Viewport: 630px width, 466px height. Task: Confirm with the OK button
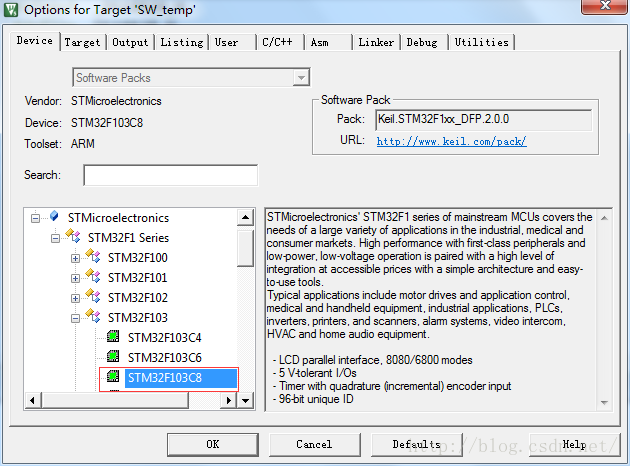213,444
